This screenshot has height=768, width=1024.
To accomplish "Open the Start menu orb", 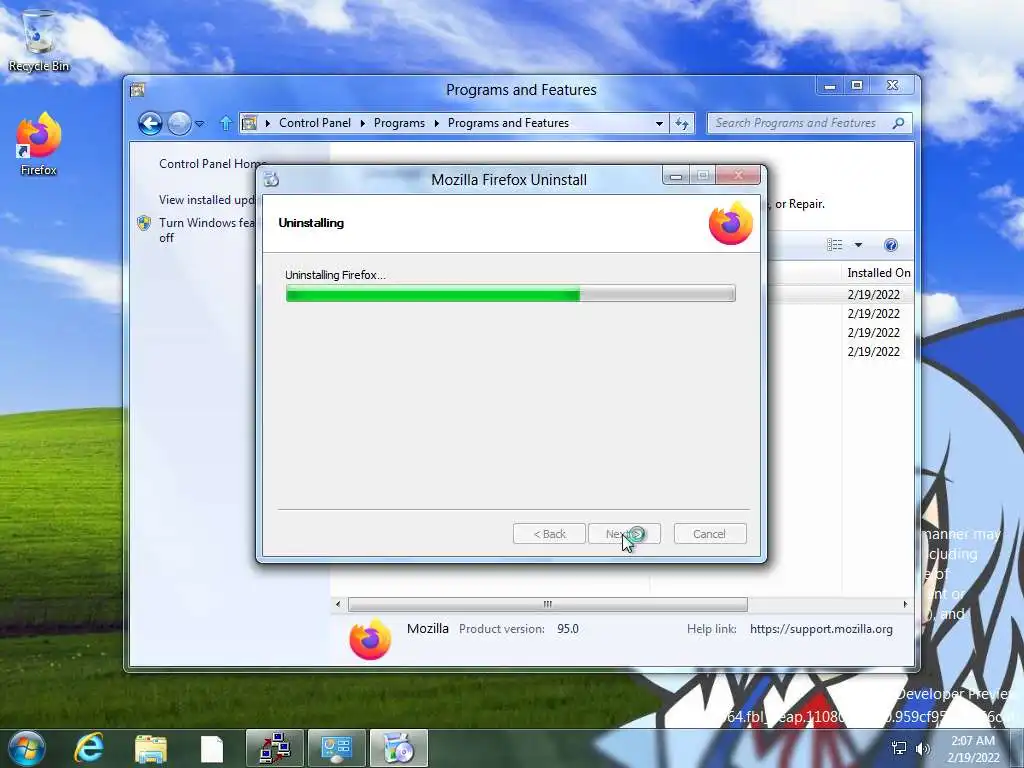I will click(x=26, y=748).
